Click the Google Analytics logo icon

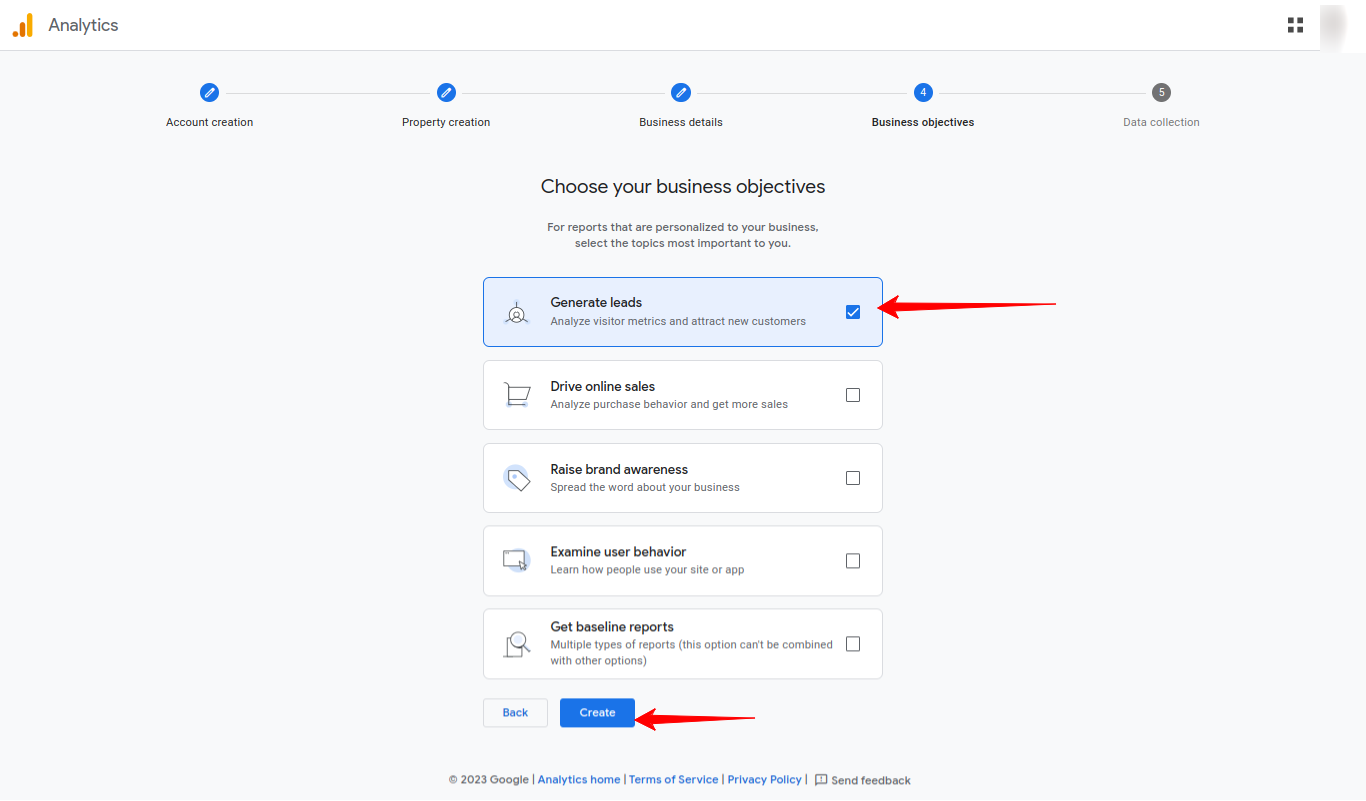coord(23,25)
